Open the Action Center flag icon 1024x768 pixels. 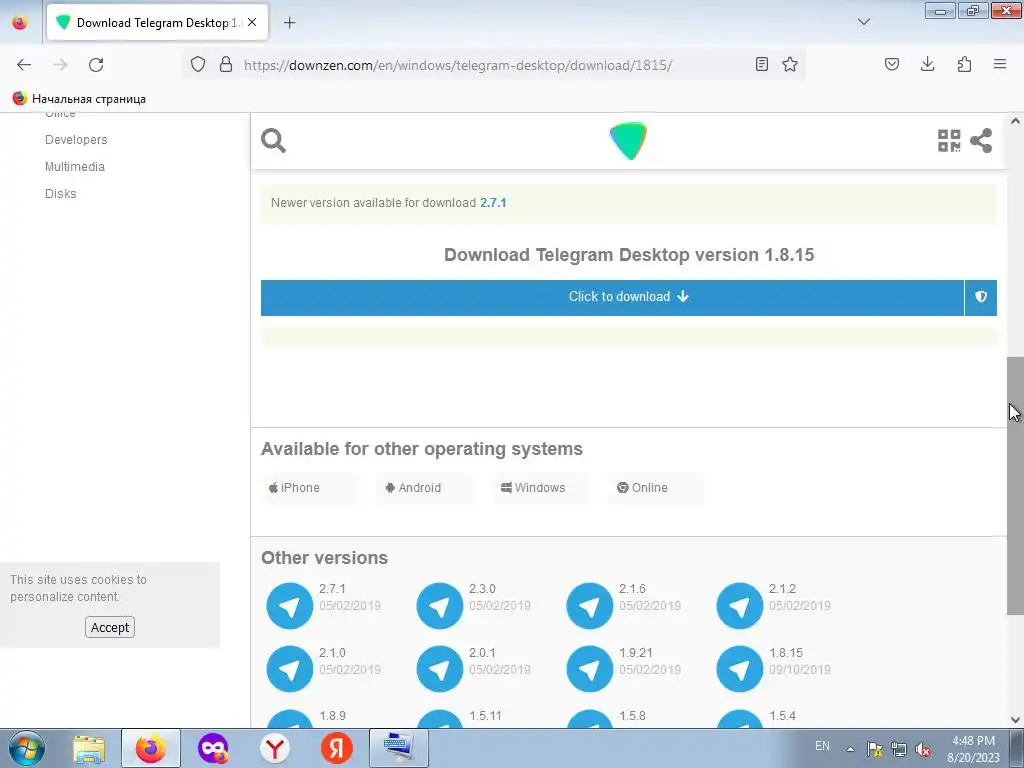click(874, 749)
